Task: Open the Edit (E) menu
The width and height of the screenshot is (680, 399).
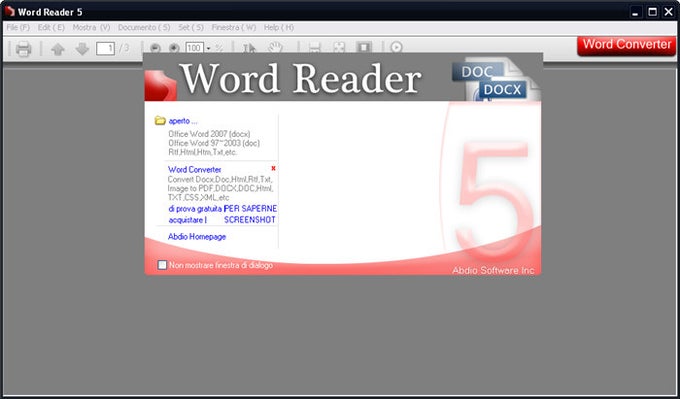Action: [51, 27]
